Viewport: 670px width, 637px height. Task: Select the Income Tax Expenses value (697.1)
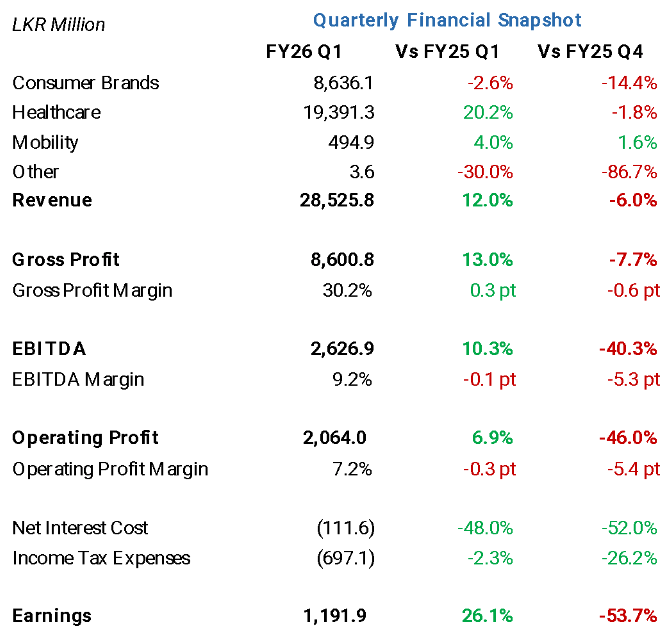click(344, 557)
